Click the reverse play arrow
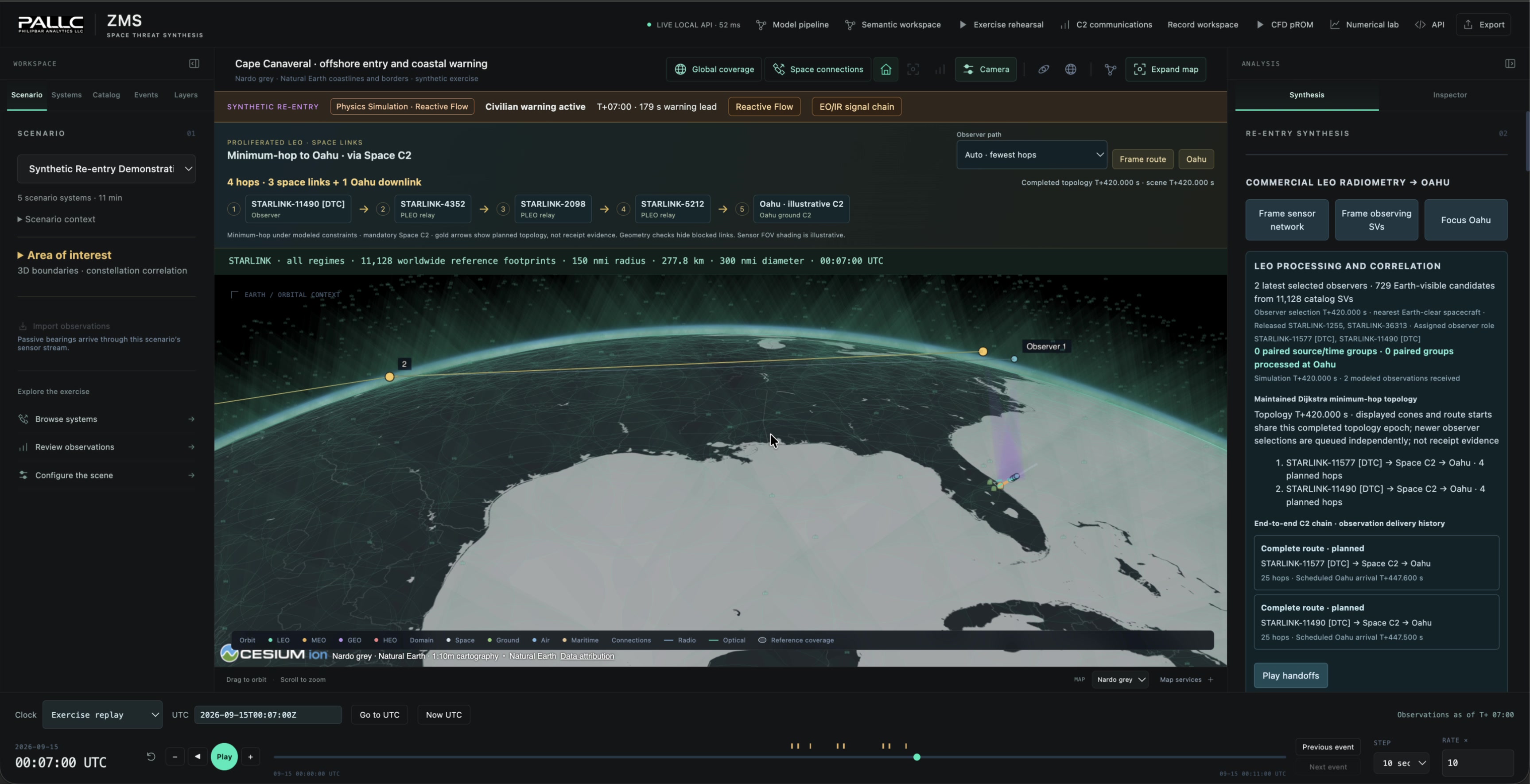 [x=198, y=757]
